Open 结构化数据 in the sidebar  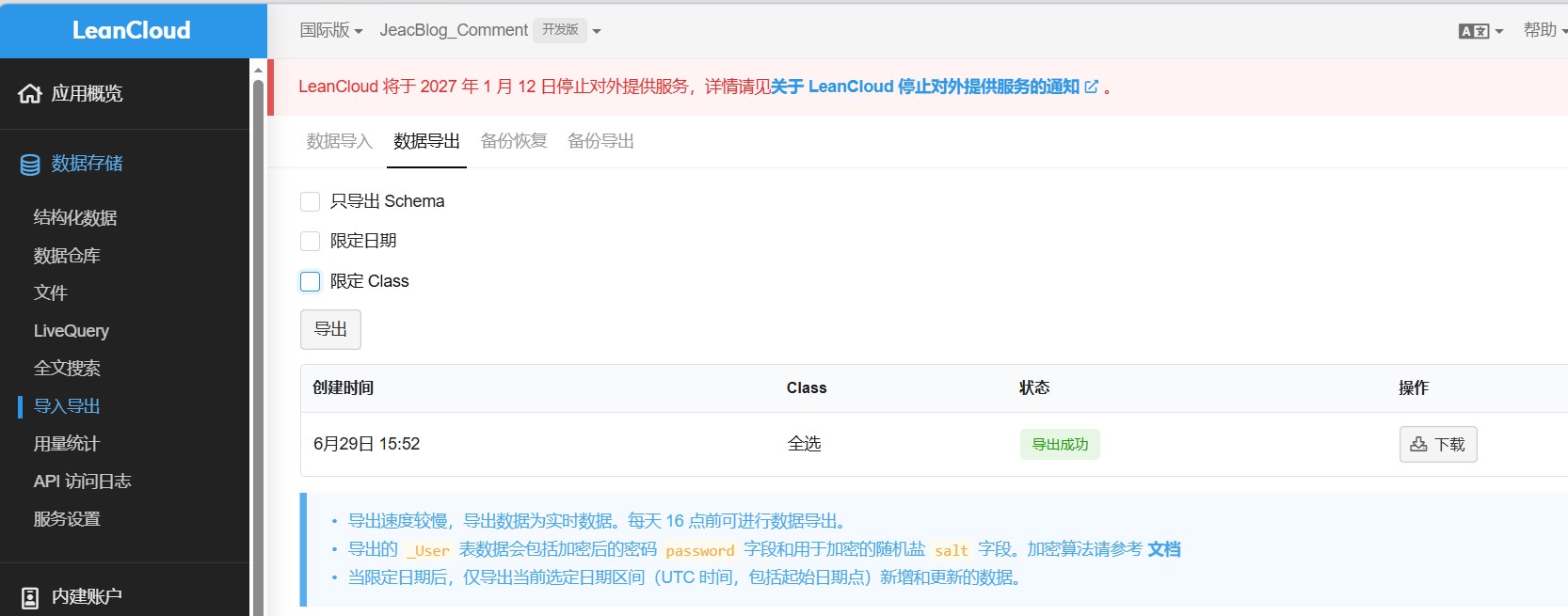pos(75,218)
